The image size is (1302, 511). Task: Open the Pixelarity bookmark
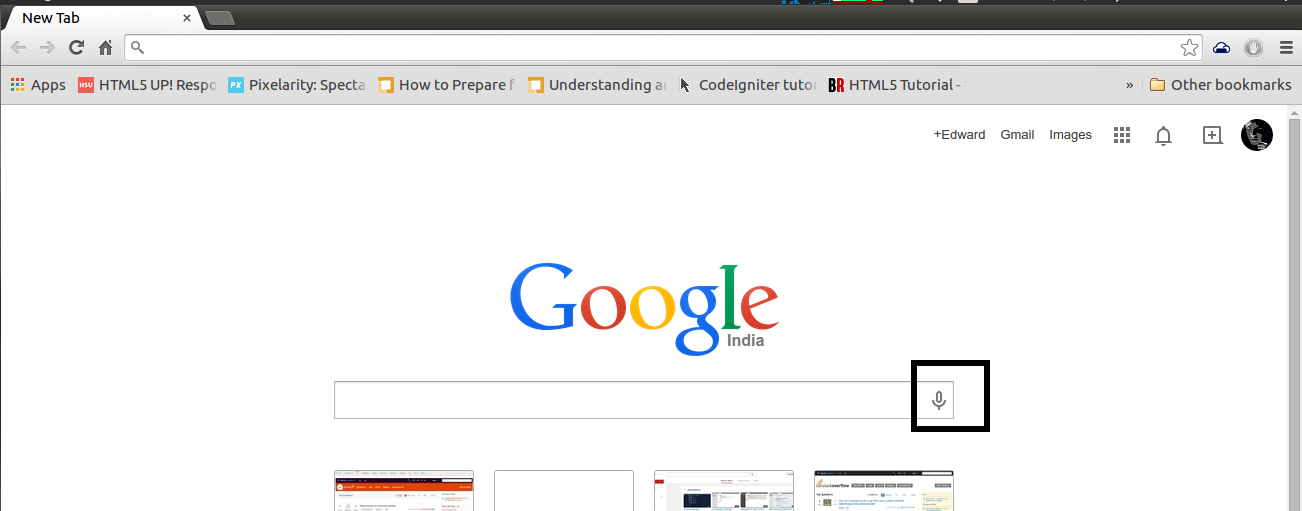point(296,85)
